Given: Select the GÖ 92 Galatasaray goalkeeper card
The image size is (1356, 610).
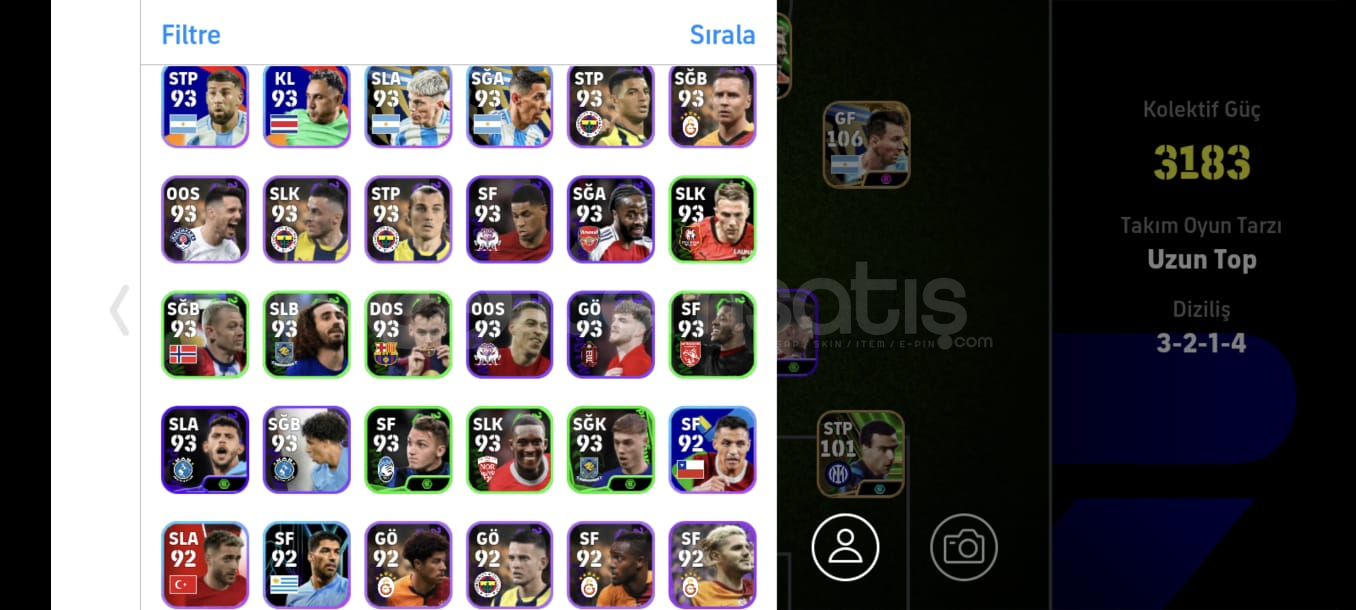Looking at the screenshot, I should point(408,565).
